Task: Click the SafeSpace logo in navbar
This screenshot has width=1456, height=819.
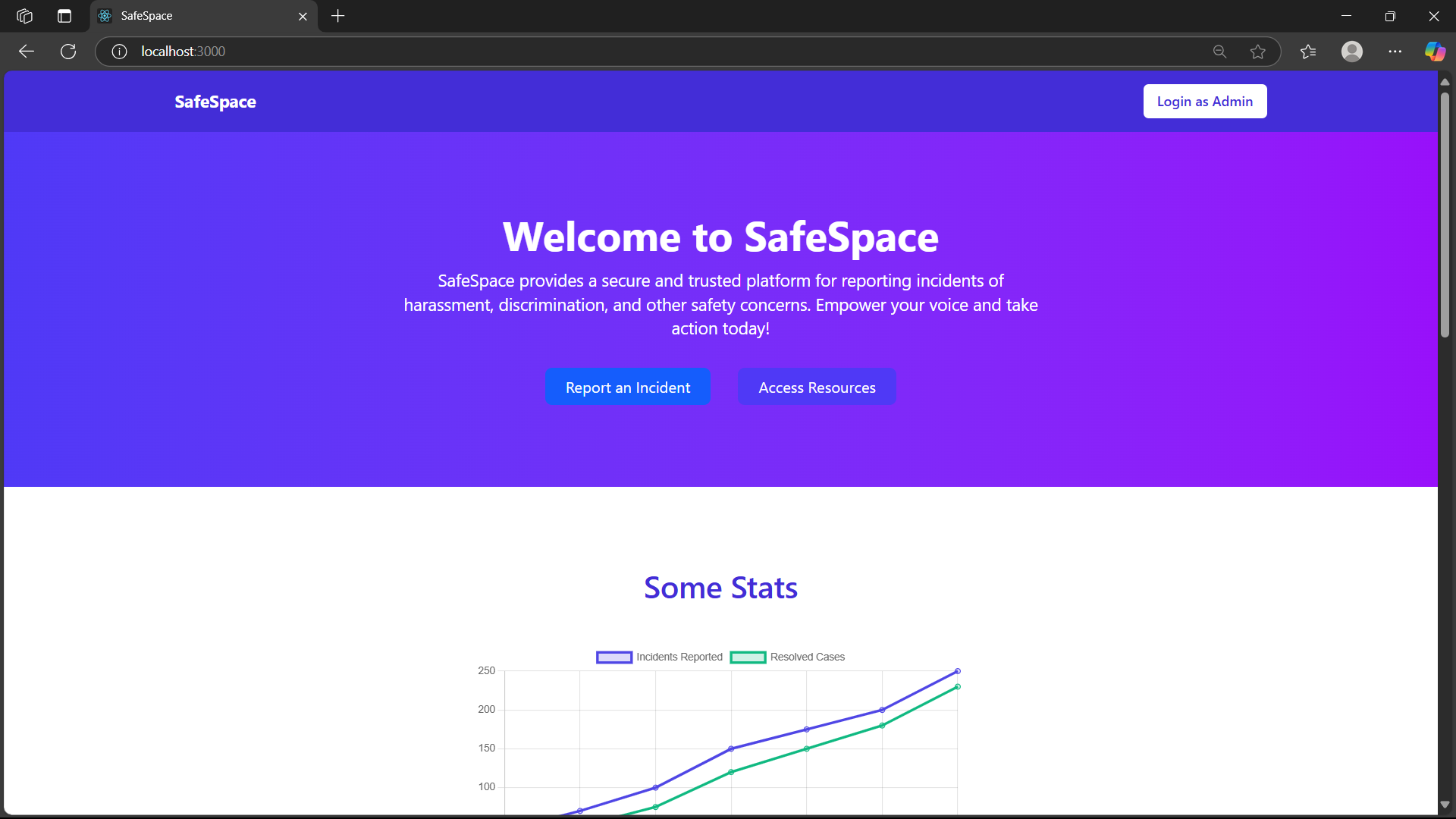Action: click(x=215, y=102)
